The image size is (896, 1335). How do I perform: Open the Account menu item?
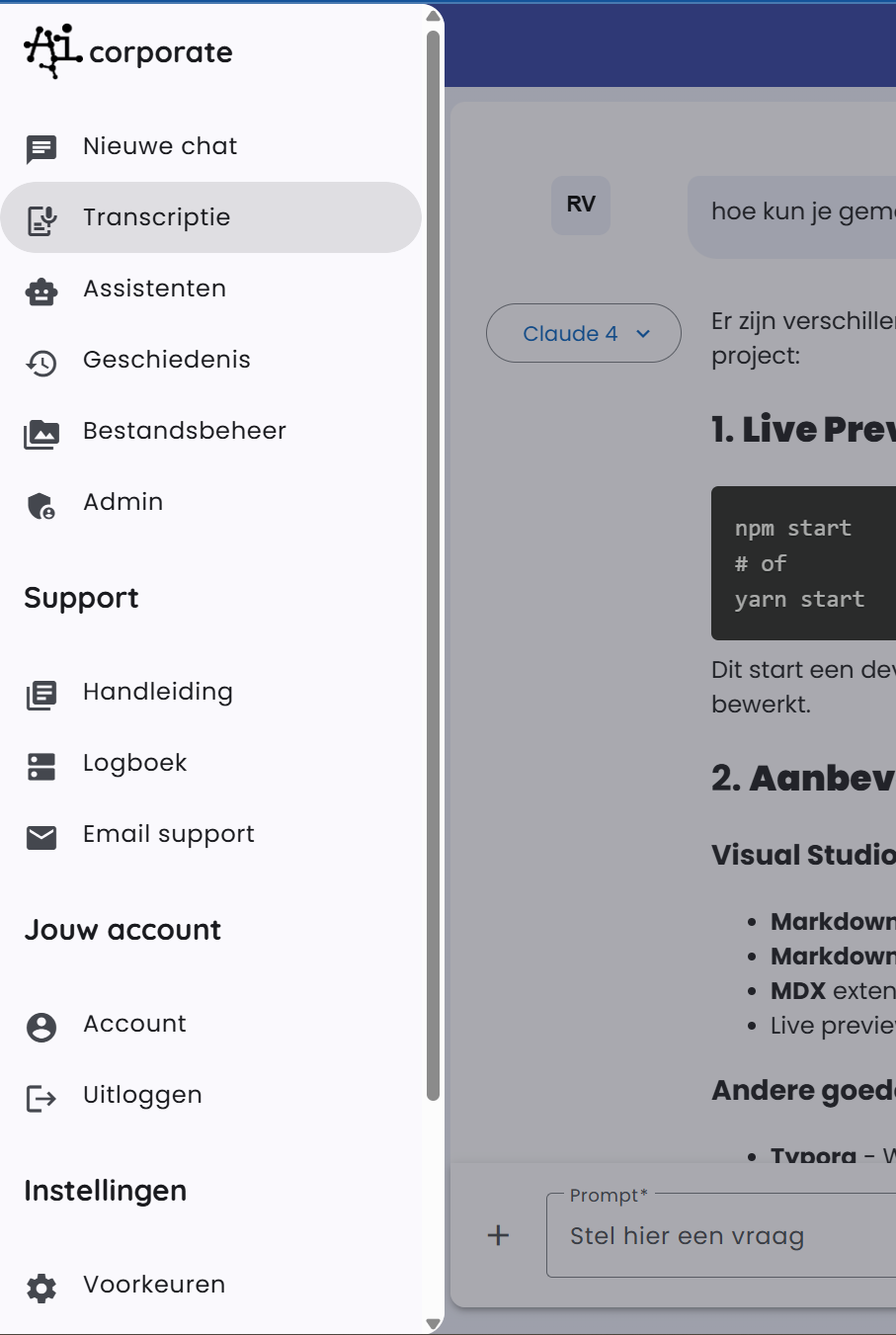(x=134, y=1024)
